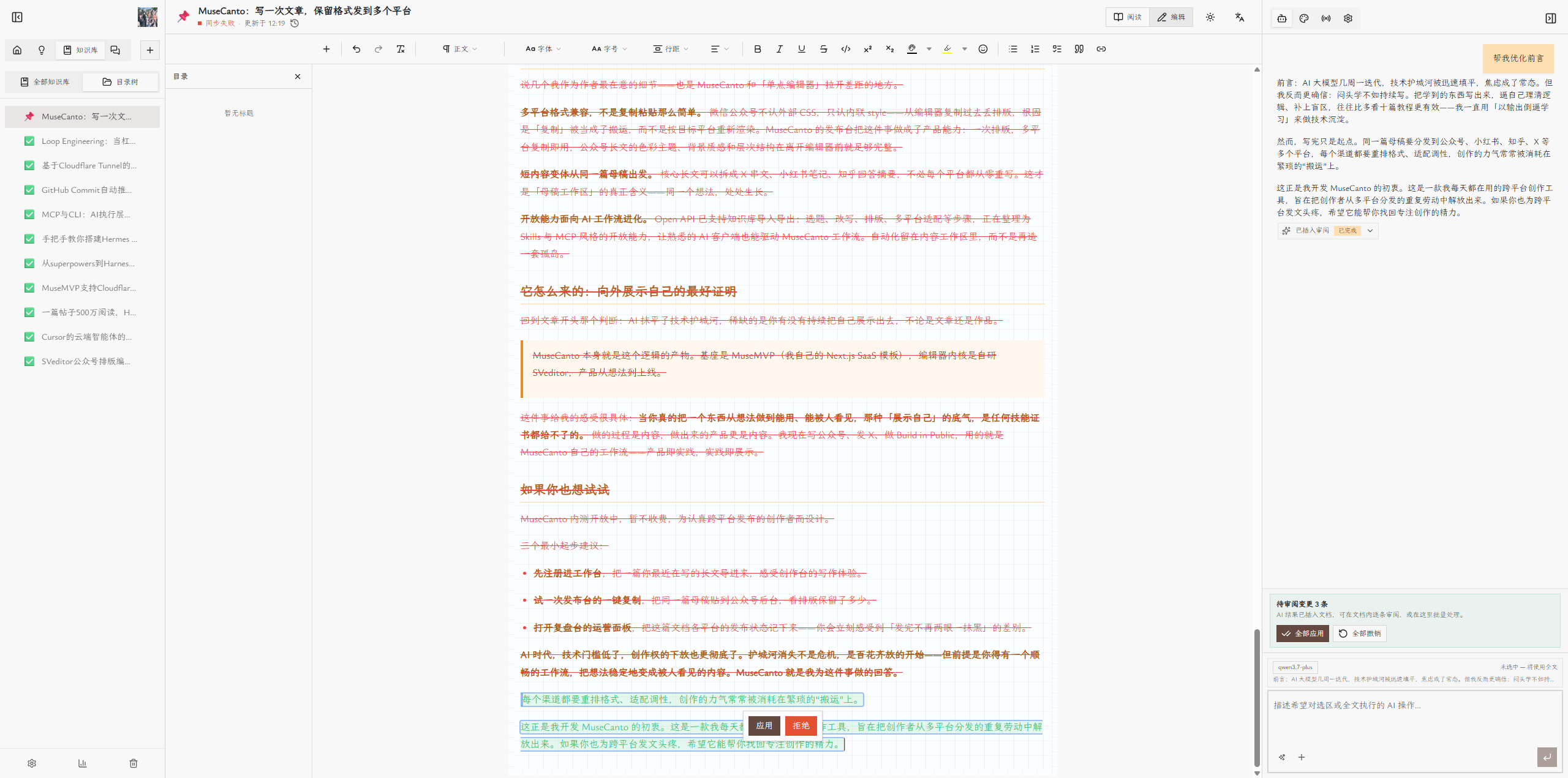
Task: Insert a numbered list
Action: click(x=1035, y=49)
